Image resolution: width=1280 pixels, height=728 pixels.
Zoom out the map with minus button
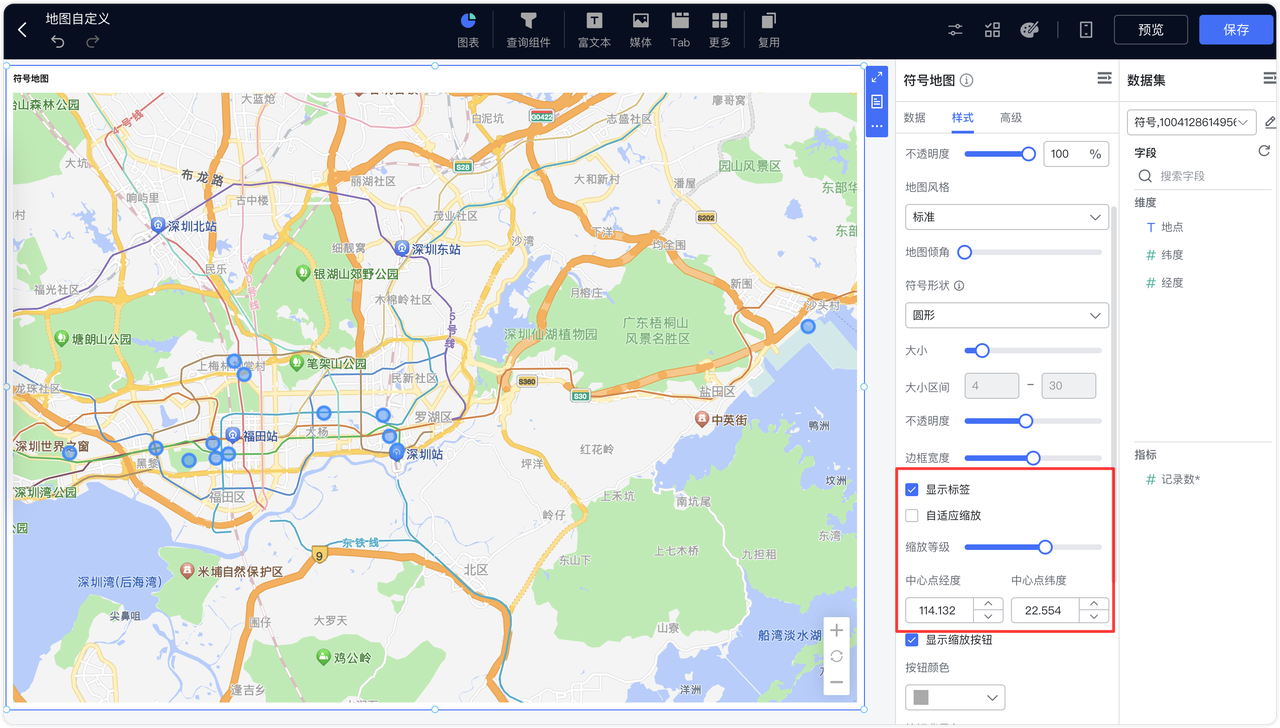[837, 682]
